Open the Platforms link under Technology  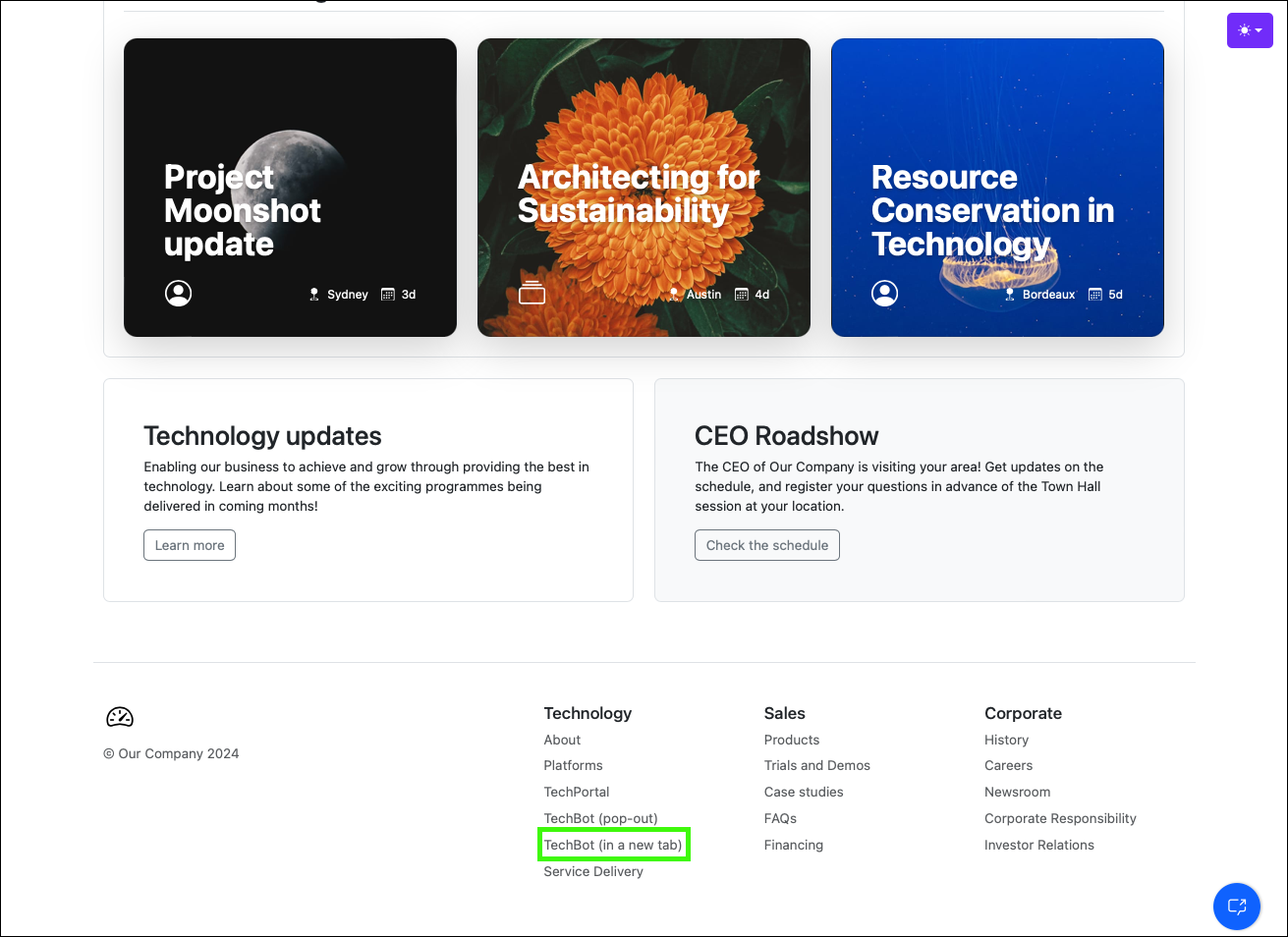pos(573,765)
